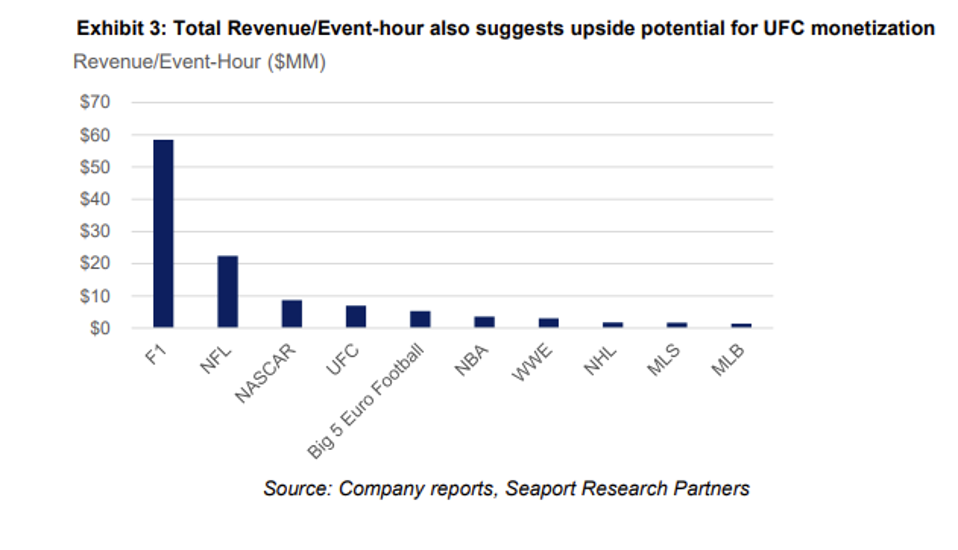Viewport: 958px width, 550px height.
Task: Click the F1 bar in the chart
Action: (163, 233)
